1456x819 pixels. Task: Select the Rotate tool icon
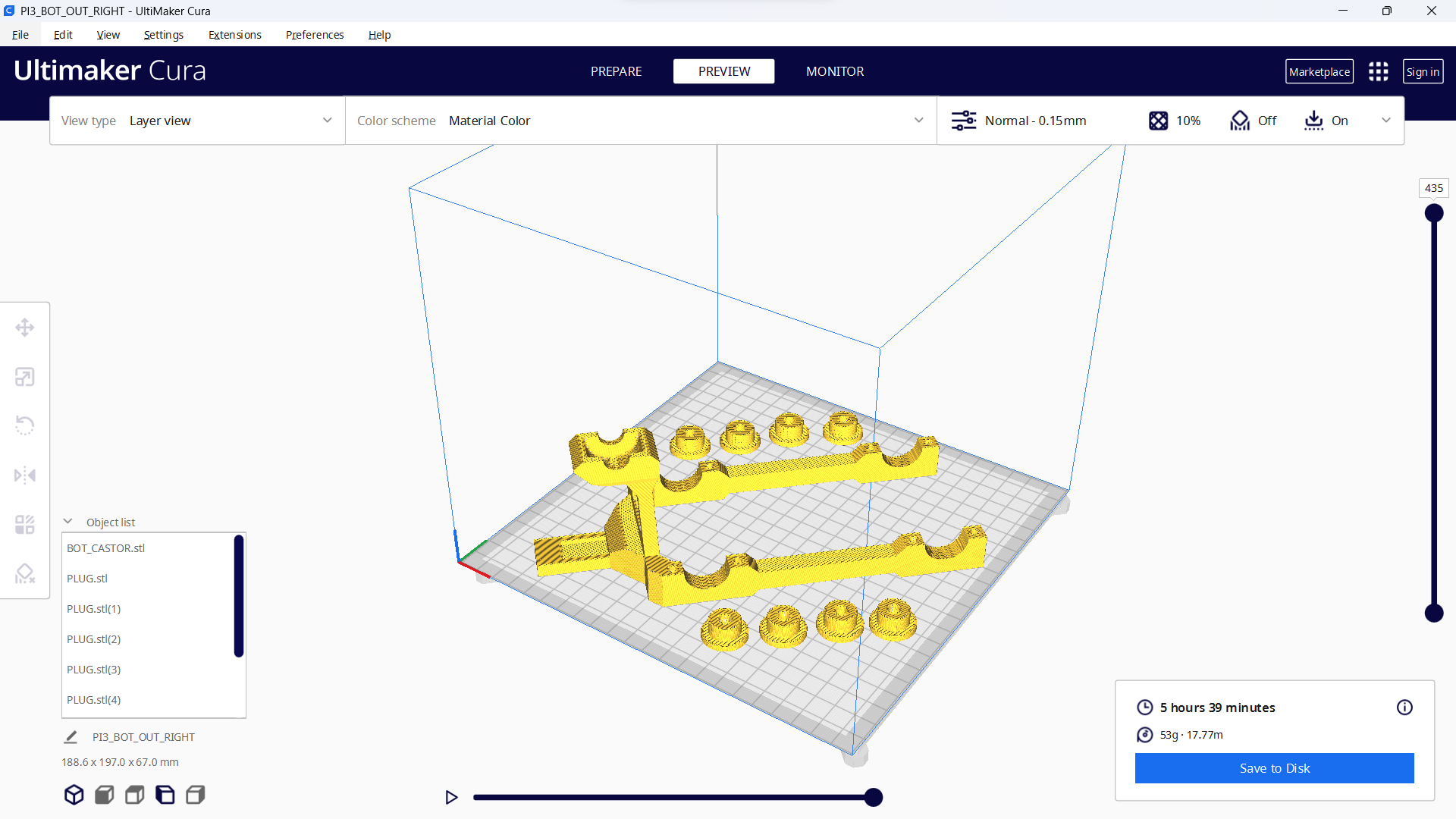(25, 425)
